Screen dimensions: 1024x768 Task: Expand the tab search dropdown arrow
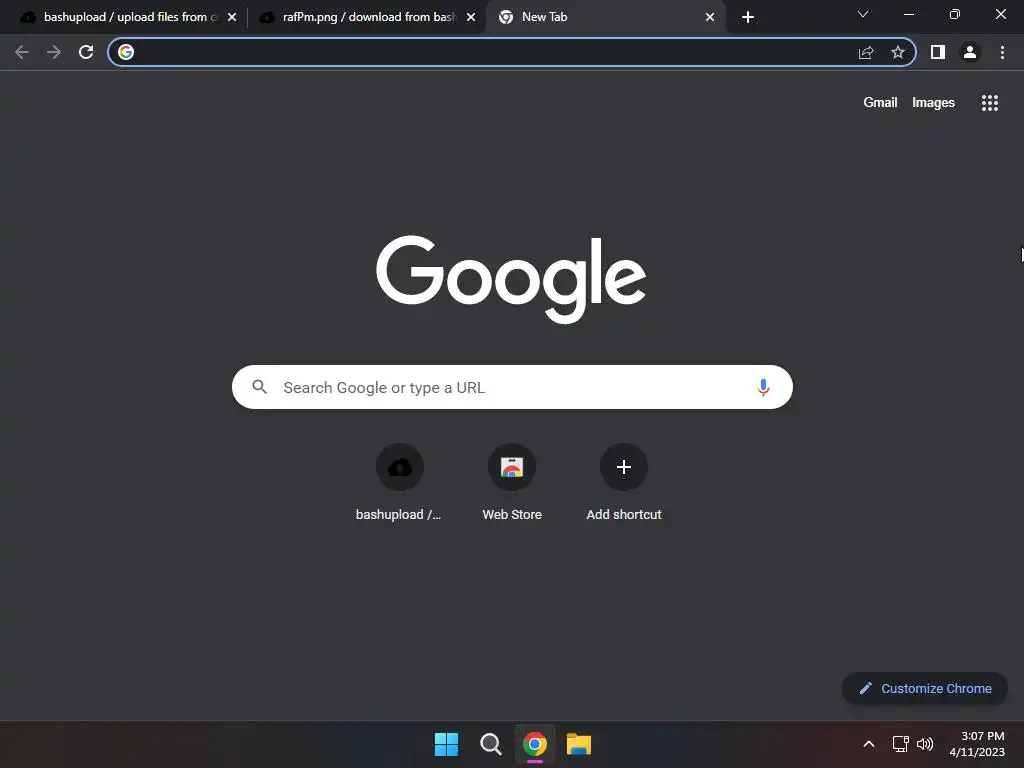tap(863, 14)
